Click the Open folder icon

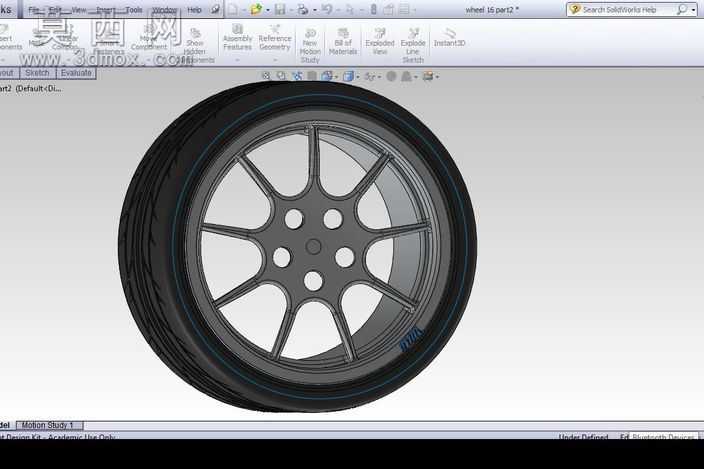coord(256,9)
